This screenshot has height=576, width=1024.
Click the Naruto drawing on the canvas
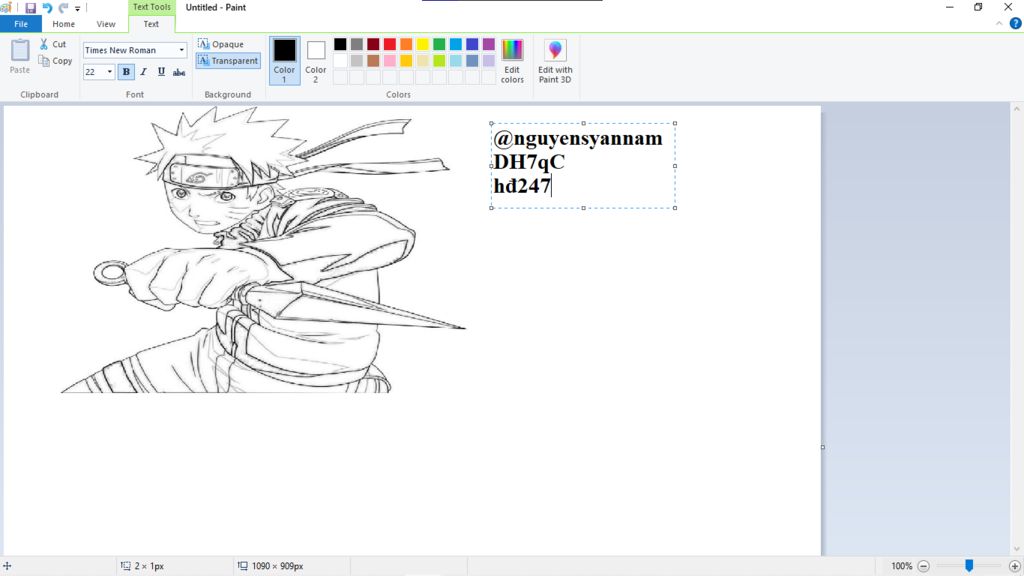(x=264, y=250)
